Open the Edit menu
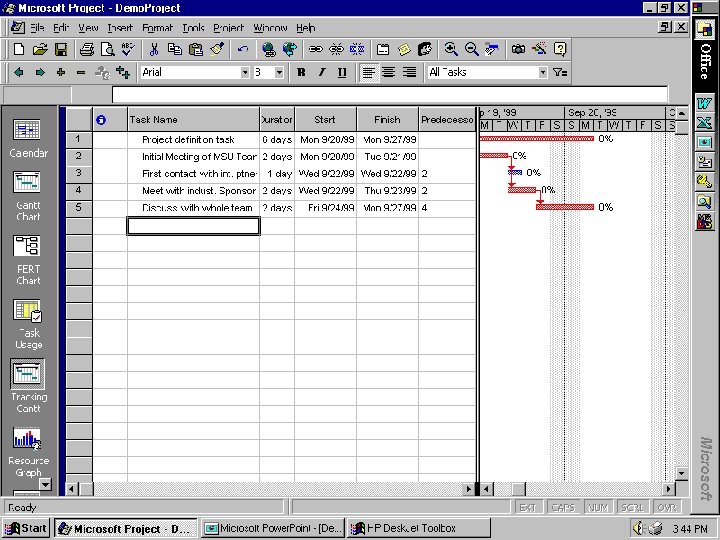 coord(61,28)
